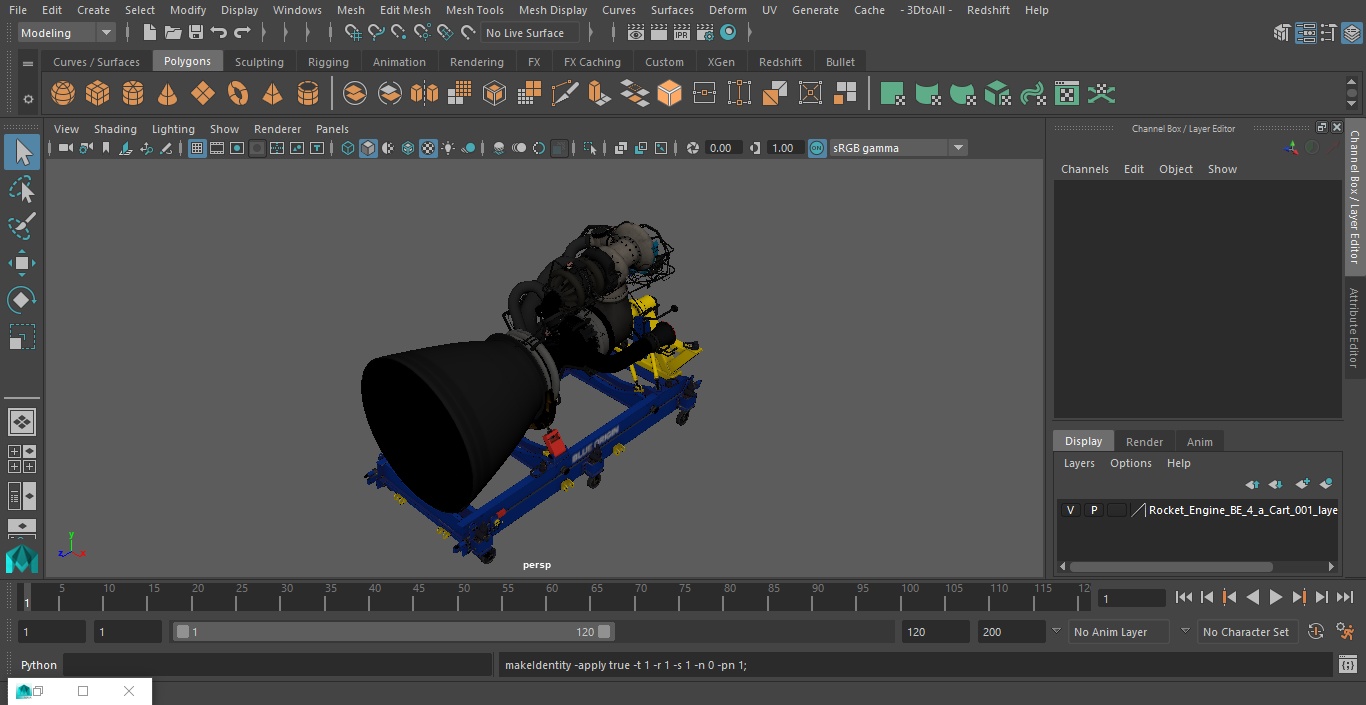Create a polygon pipe from the shelf

[x=308, y=94]
